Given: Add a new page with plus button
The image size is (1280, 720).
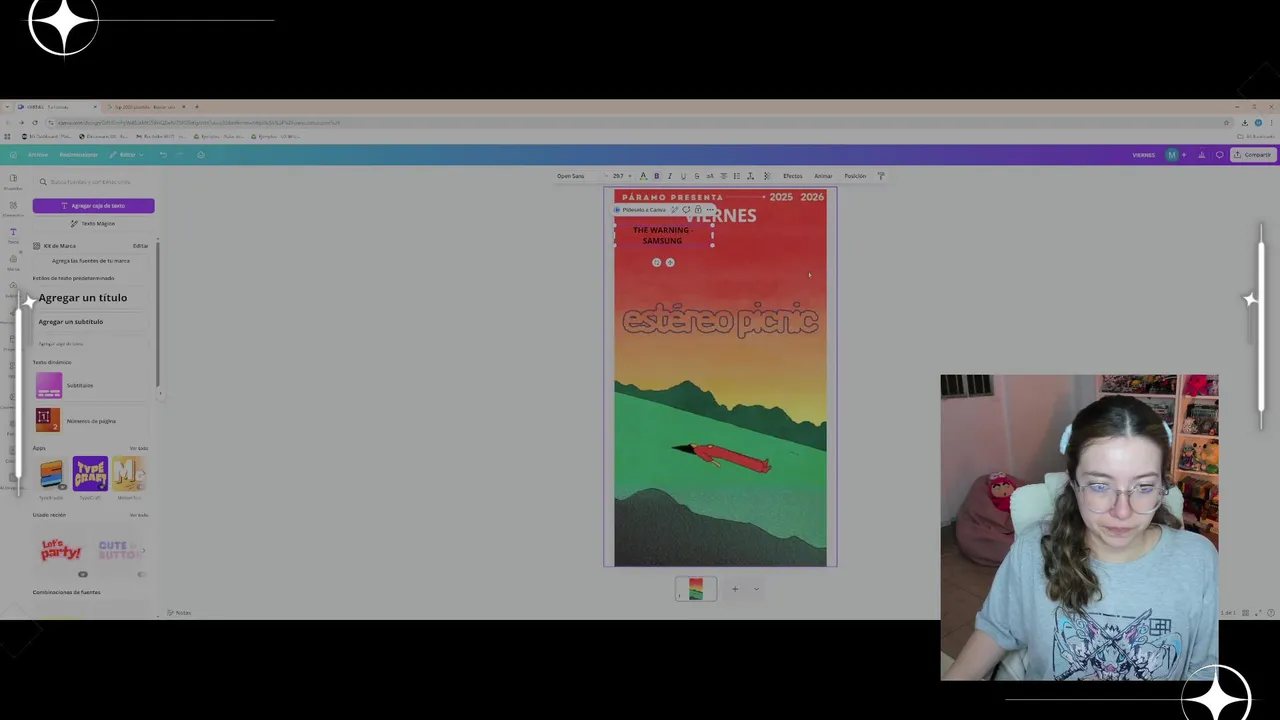Looking at the screenshot, I should pos(735,589).
